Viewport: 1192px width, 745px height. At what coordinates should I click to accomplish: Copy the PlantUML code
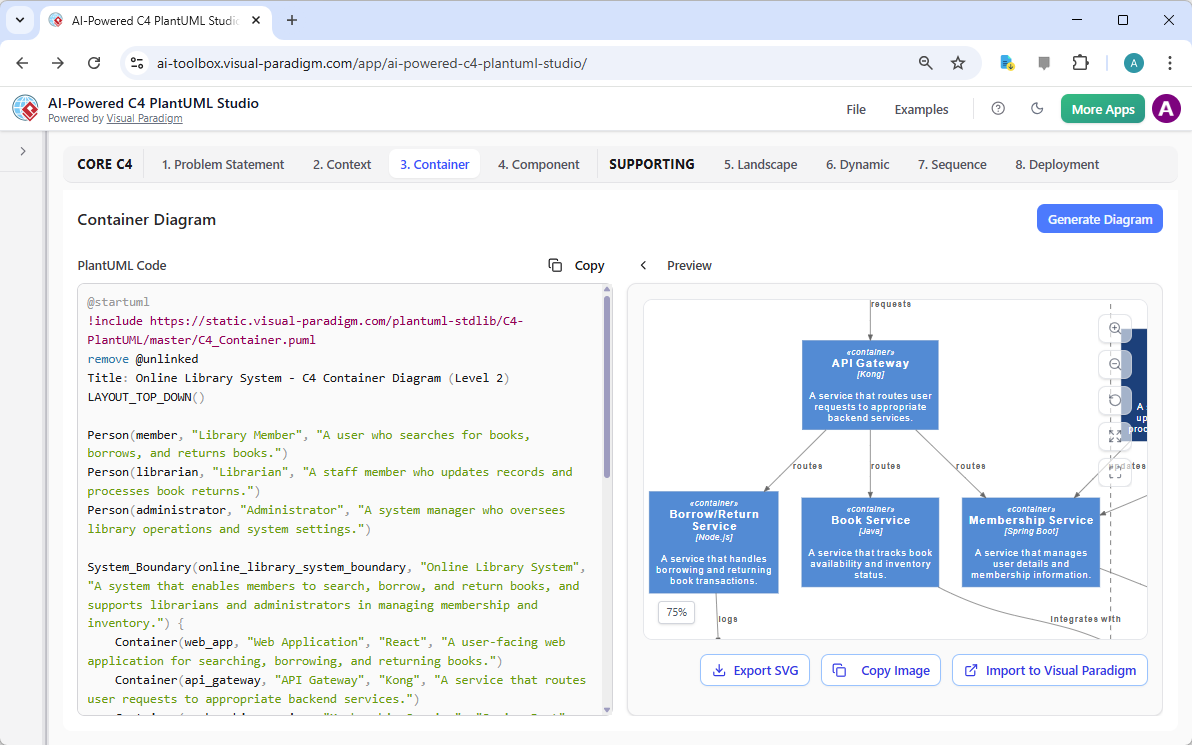click(x=575, y=265)
